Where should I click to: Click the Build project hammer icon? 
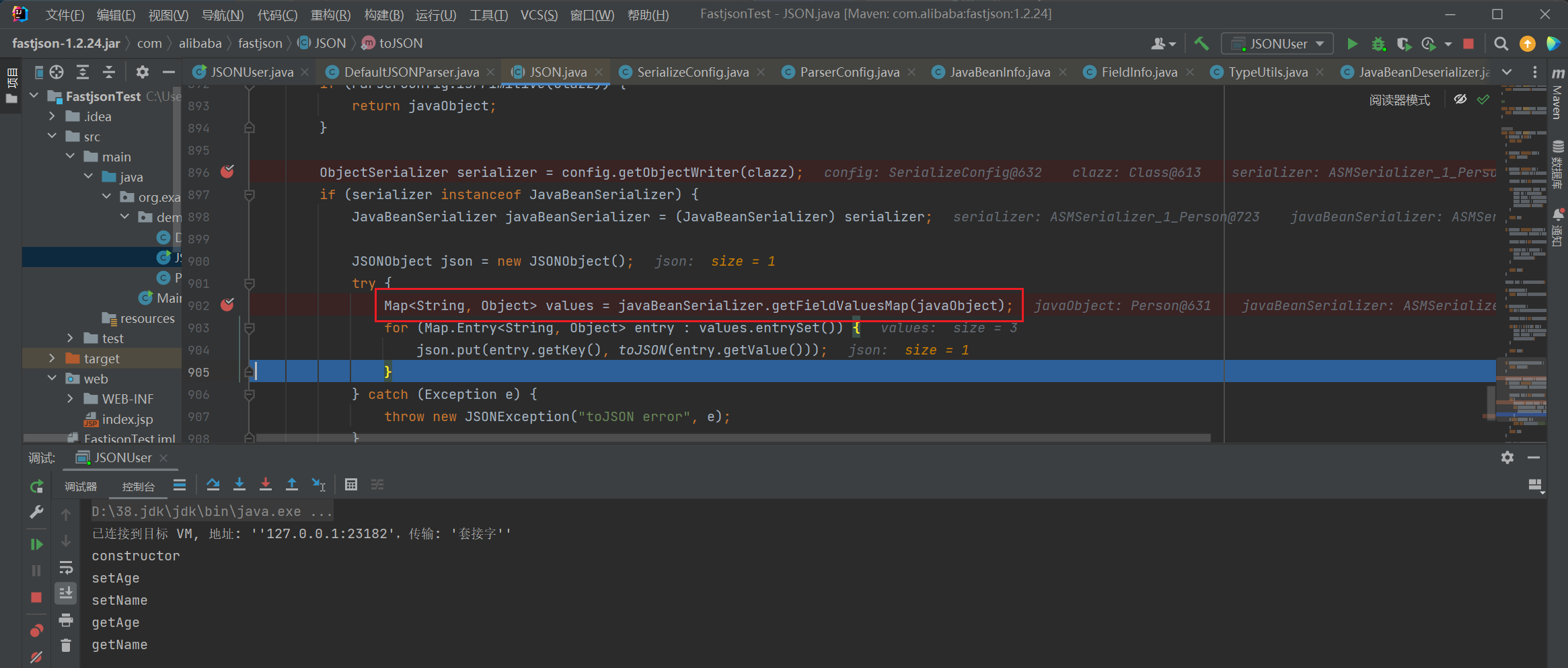click(x=1201, y=44)
